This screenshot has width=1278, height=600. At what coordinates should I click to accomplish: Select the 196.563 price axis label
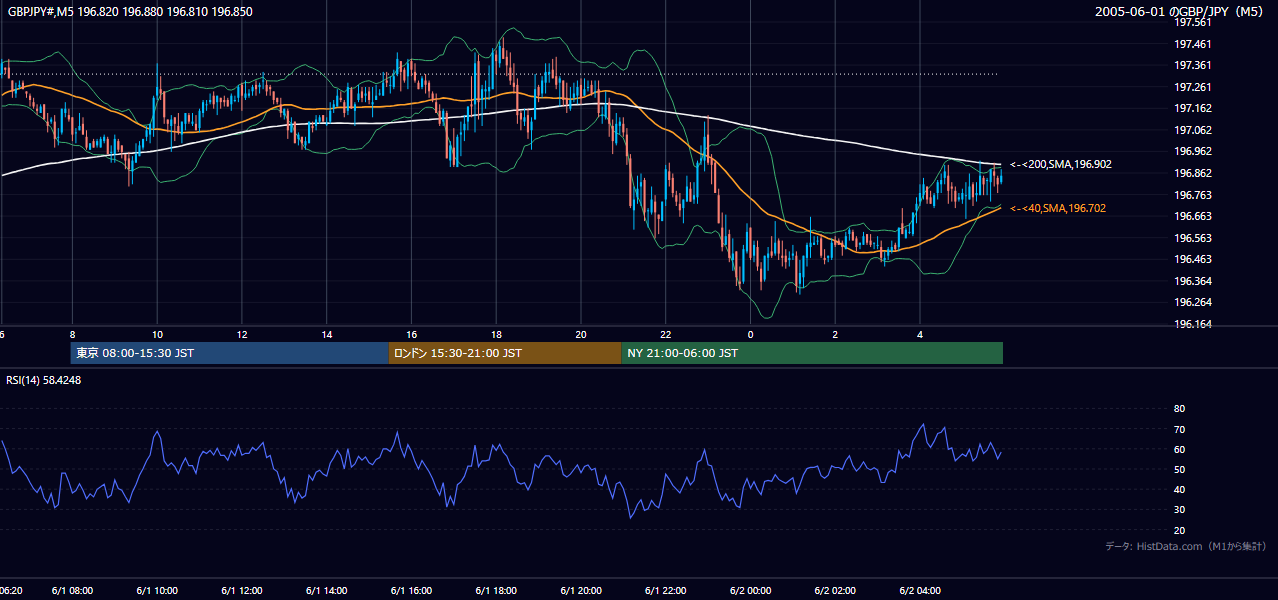point(1192,238)
